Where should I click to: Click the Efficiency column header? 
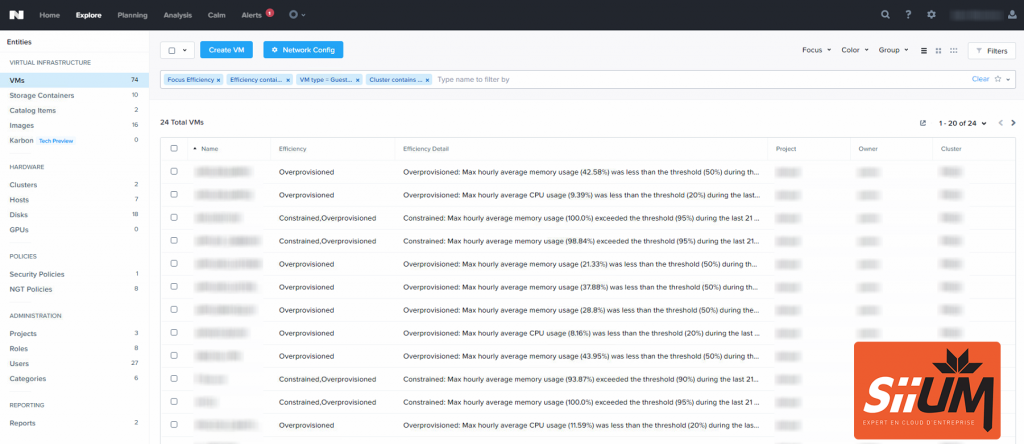(293, 149)
